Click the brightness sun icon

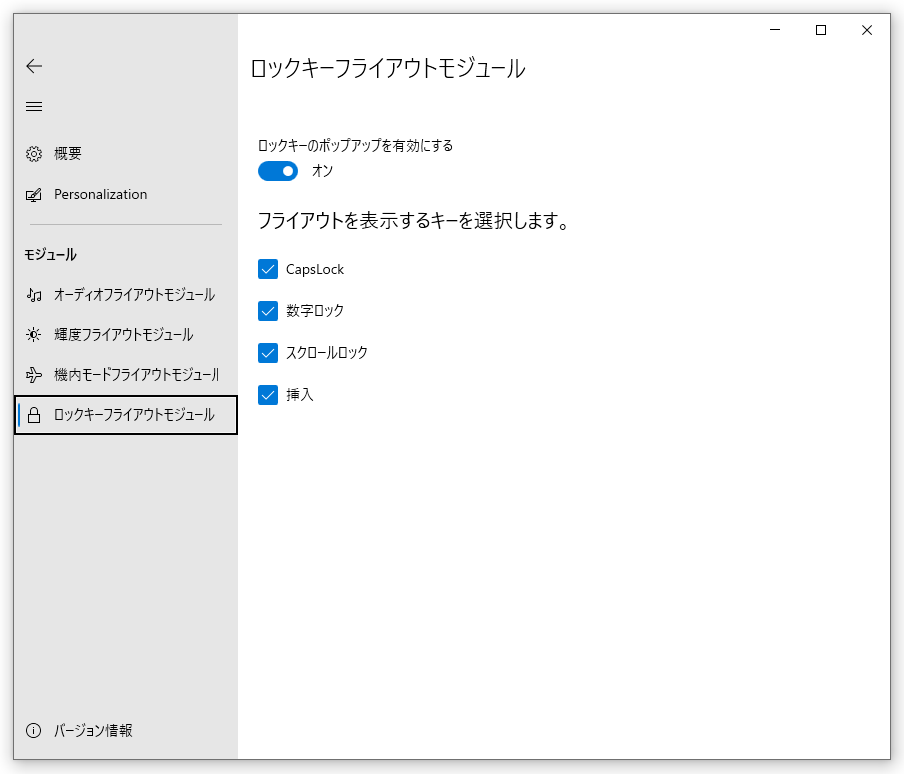34,335
